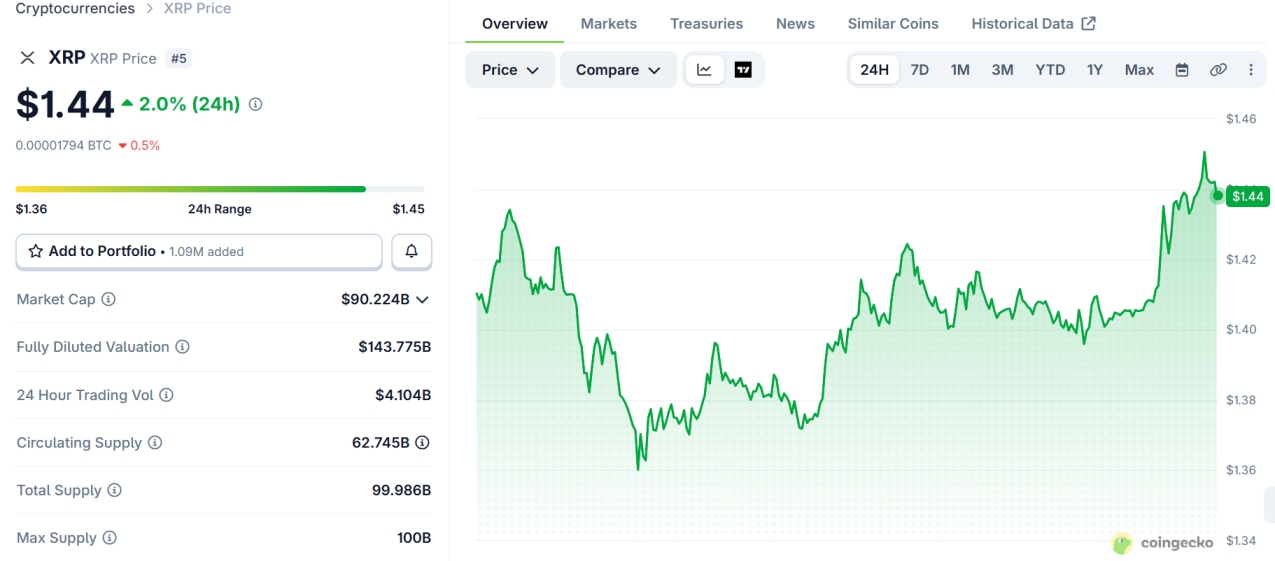1275x561 pixels.
Task: Show 24 Hour Trading Vol info icon
Action: 166,395
